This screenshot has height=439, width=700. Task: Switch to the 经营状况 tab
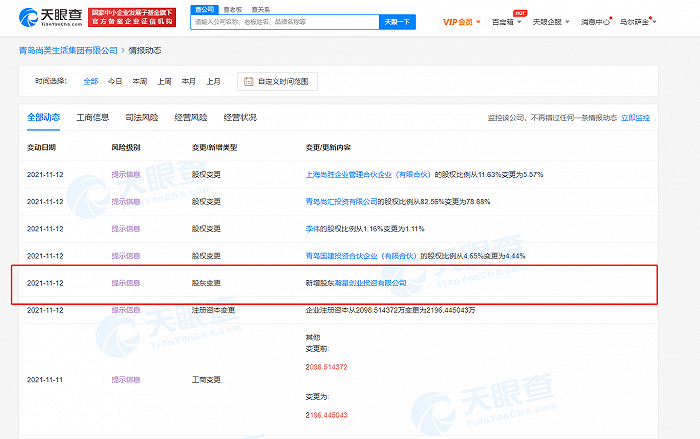pos(239,117)
